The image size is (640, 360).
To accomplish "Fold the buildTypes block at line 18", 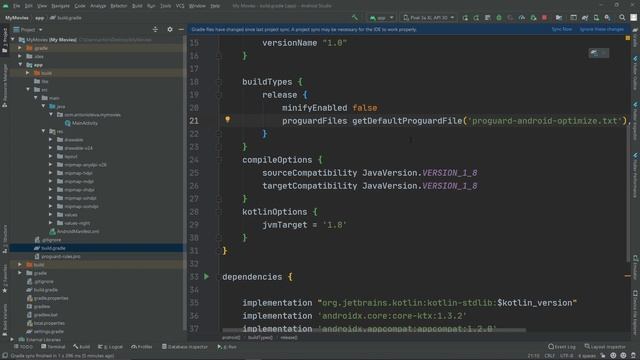I will click(x=219, y=82).
